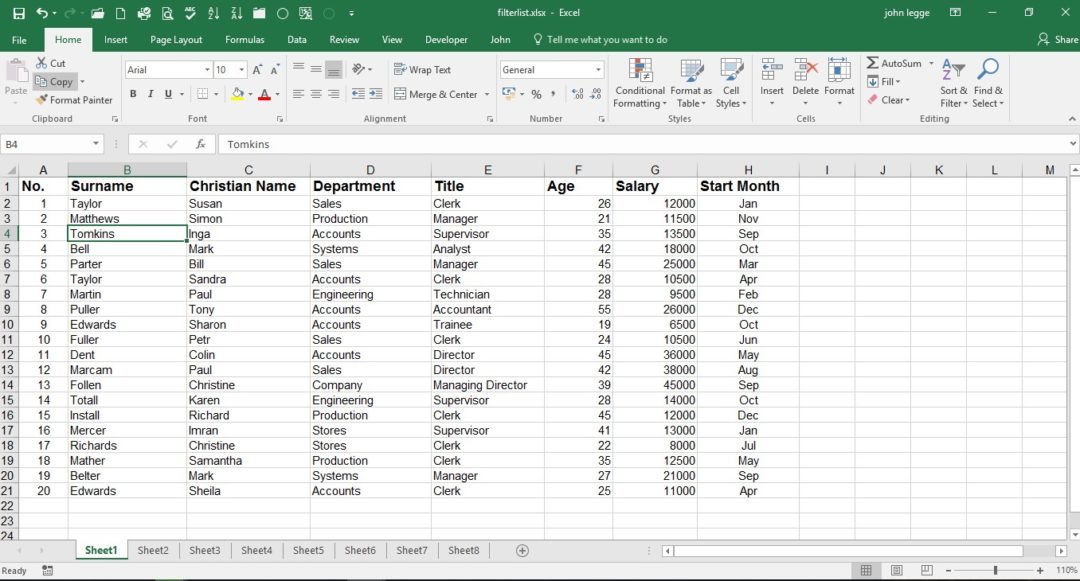1080x581 pixels.
Task: Switch to Sheet5 worksheet tab
Action: (x=308, y=551)
